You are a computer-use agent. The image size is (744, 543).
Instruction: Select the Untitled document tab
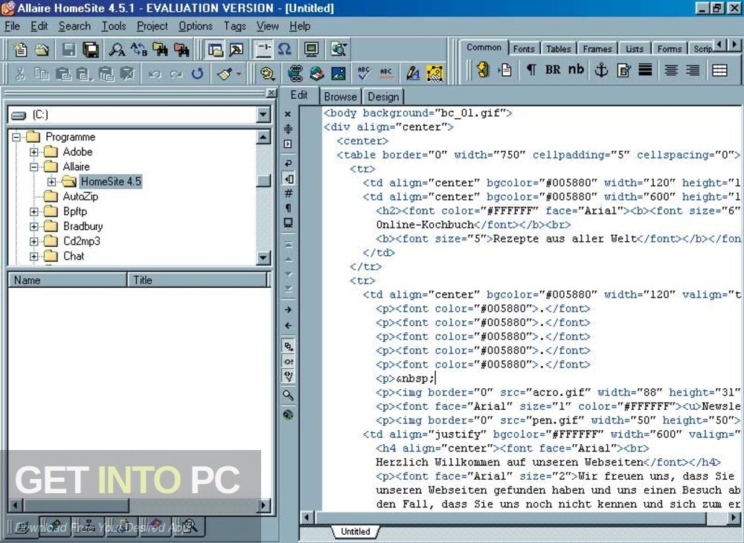click(x=355, y=532)
